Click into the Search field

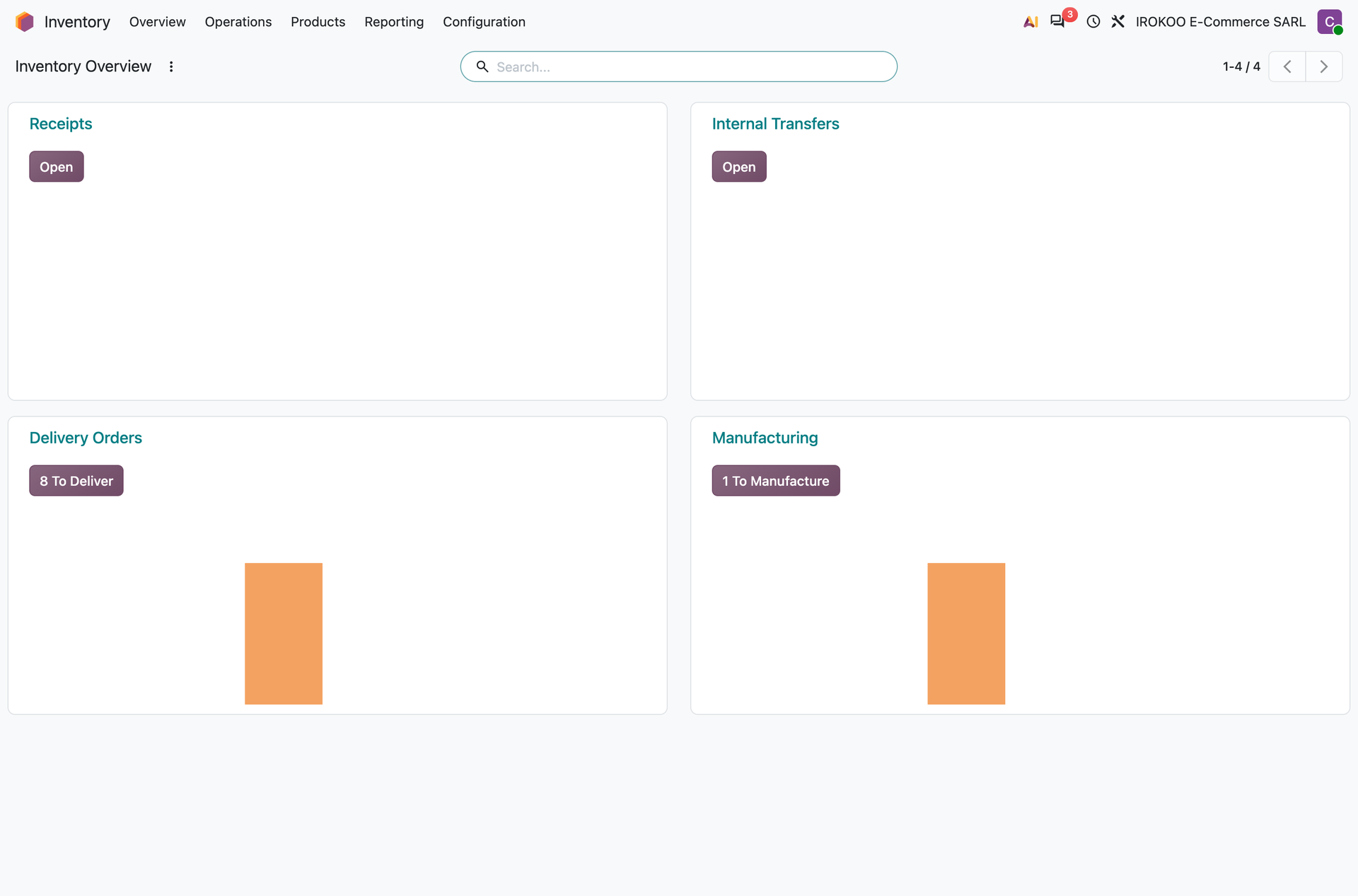[x=679, y=66]
